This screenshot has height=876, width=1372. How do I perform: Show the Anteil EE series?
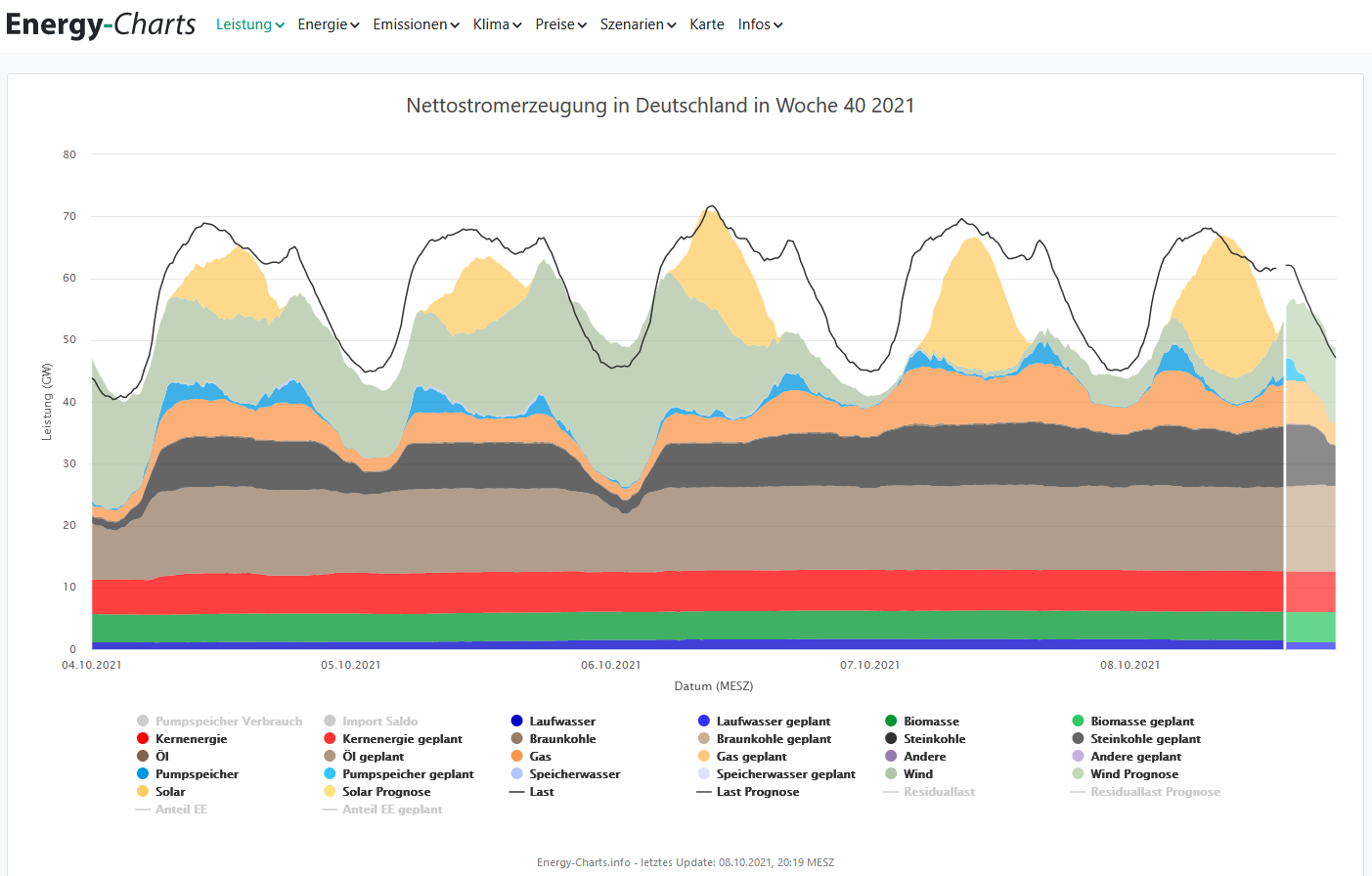[171, 810]
